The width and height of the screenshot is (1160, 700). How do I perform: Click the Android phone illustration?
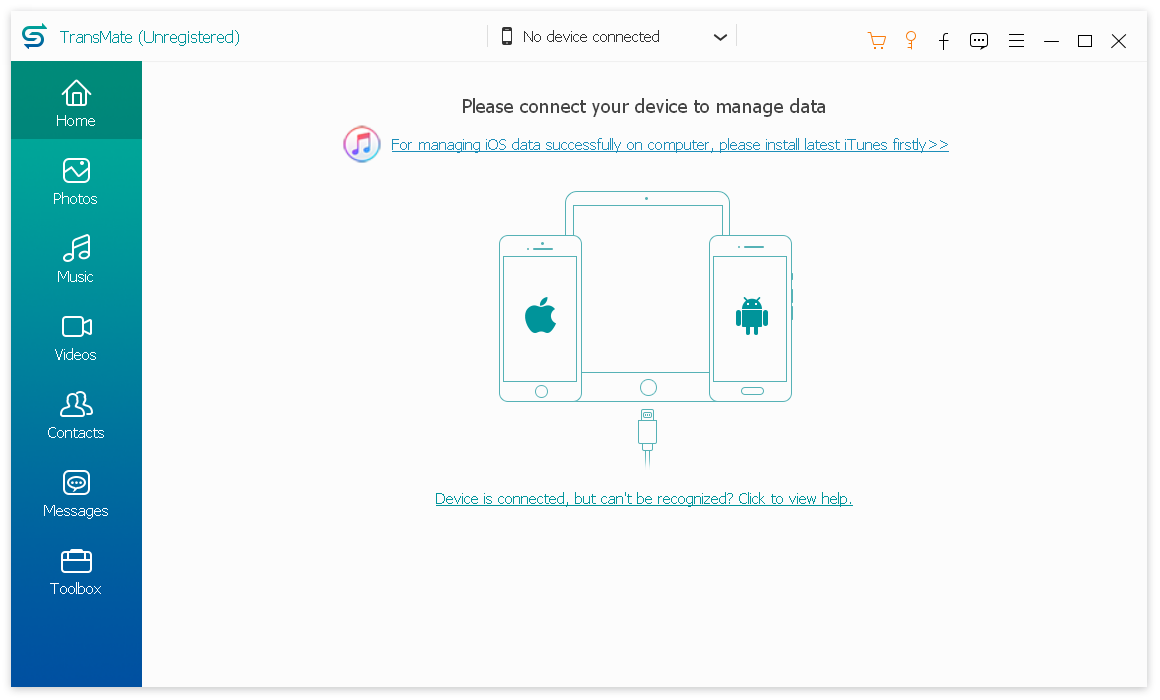click(x=751, y=318)
